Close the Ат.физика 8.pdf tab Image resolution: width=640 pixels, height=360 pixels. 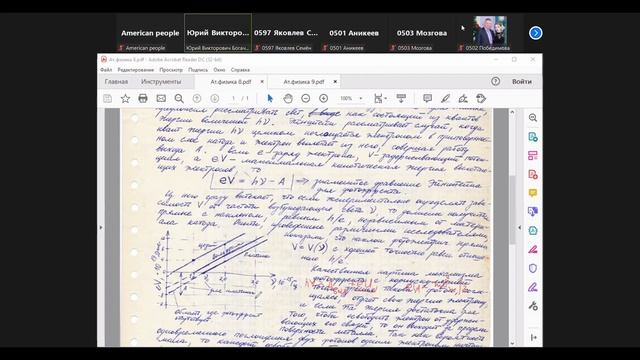(262, 82)
